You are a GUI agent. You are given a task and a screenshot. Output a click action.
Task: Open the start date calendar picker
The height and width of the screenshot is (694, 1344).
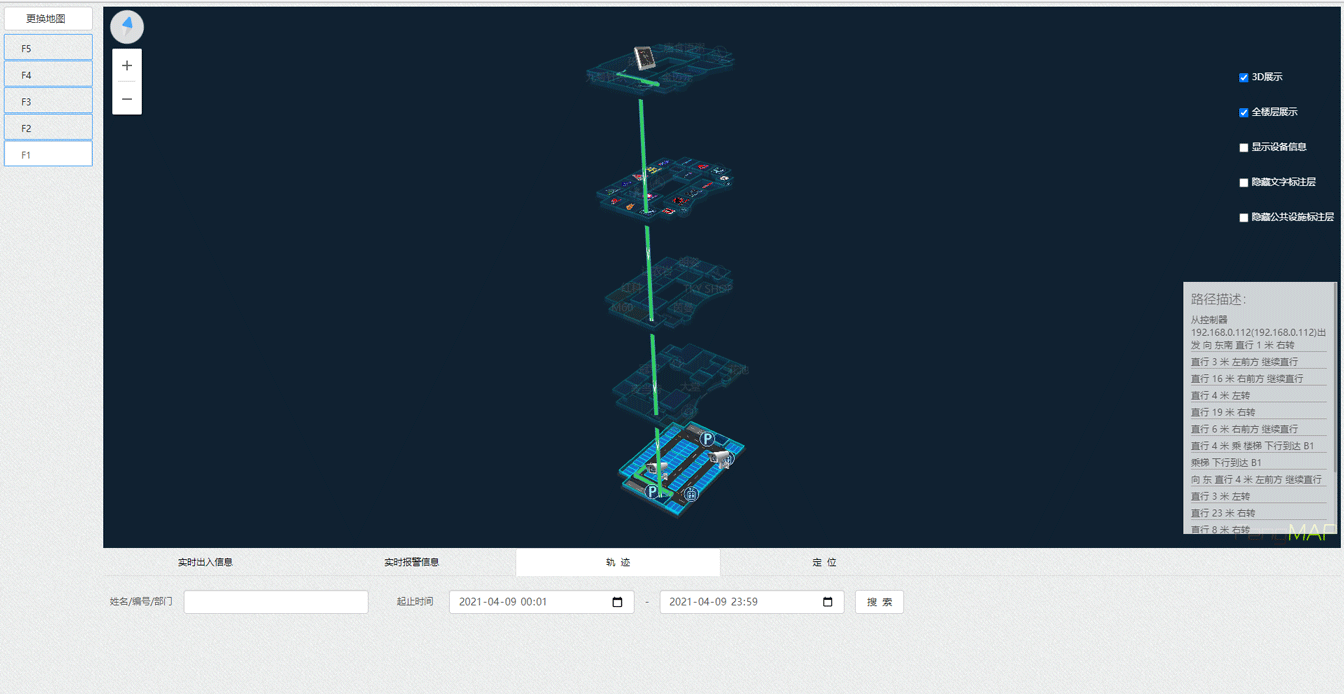(x=617, y=602)
